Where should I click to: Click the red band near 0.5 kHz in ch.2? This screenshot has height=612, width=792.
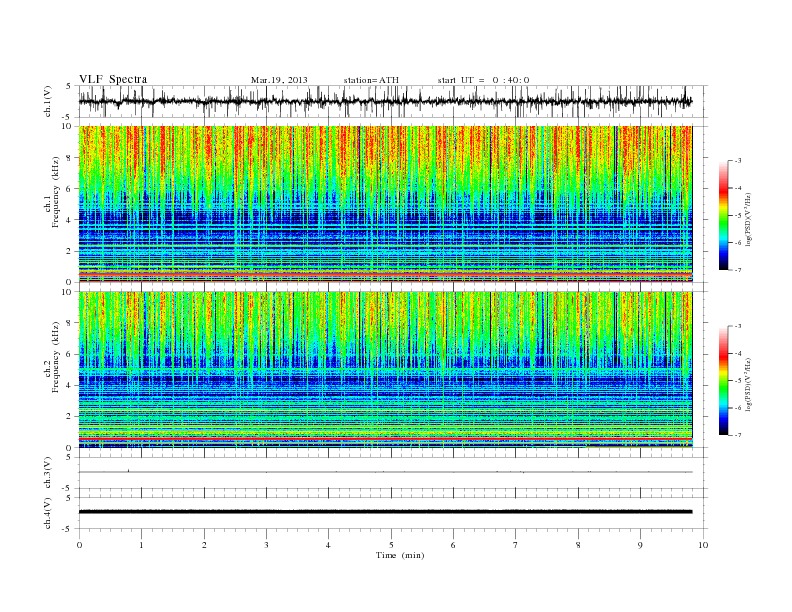(x=385, y=440)
